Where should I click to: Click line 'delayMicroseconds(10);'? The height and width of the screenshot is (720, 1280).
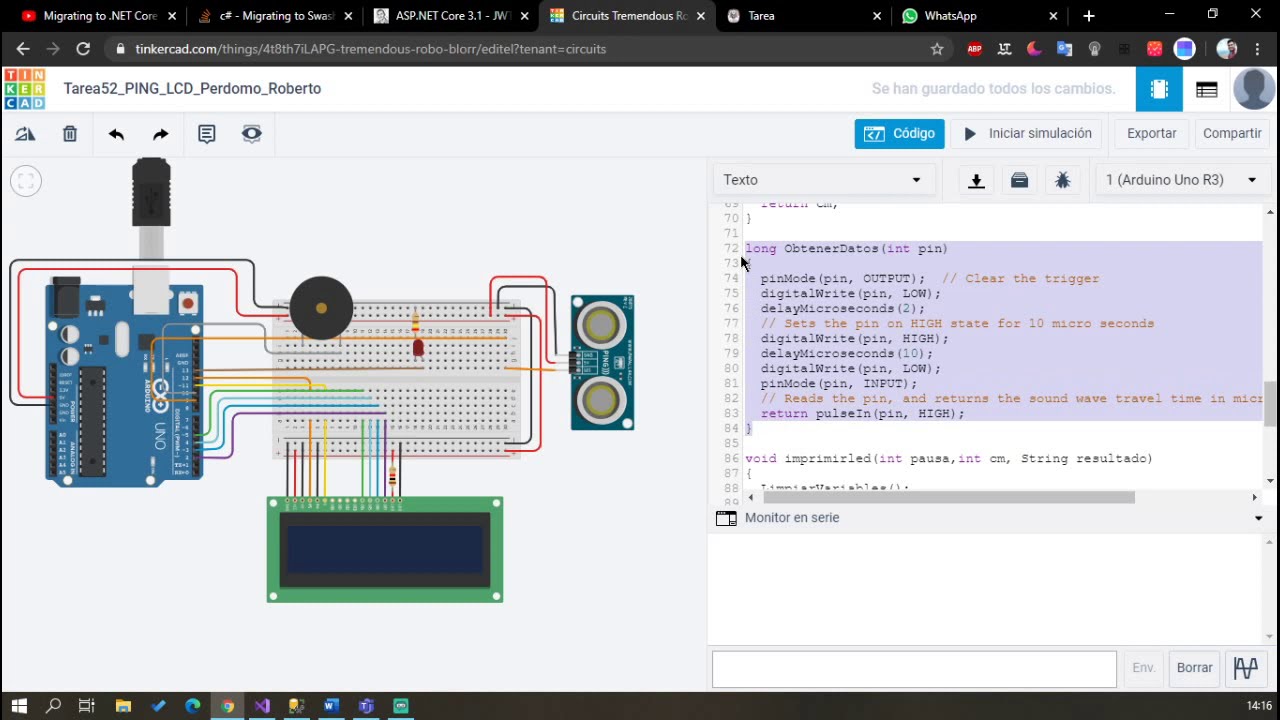click(846, 354)
